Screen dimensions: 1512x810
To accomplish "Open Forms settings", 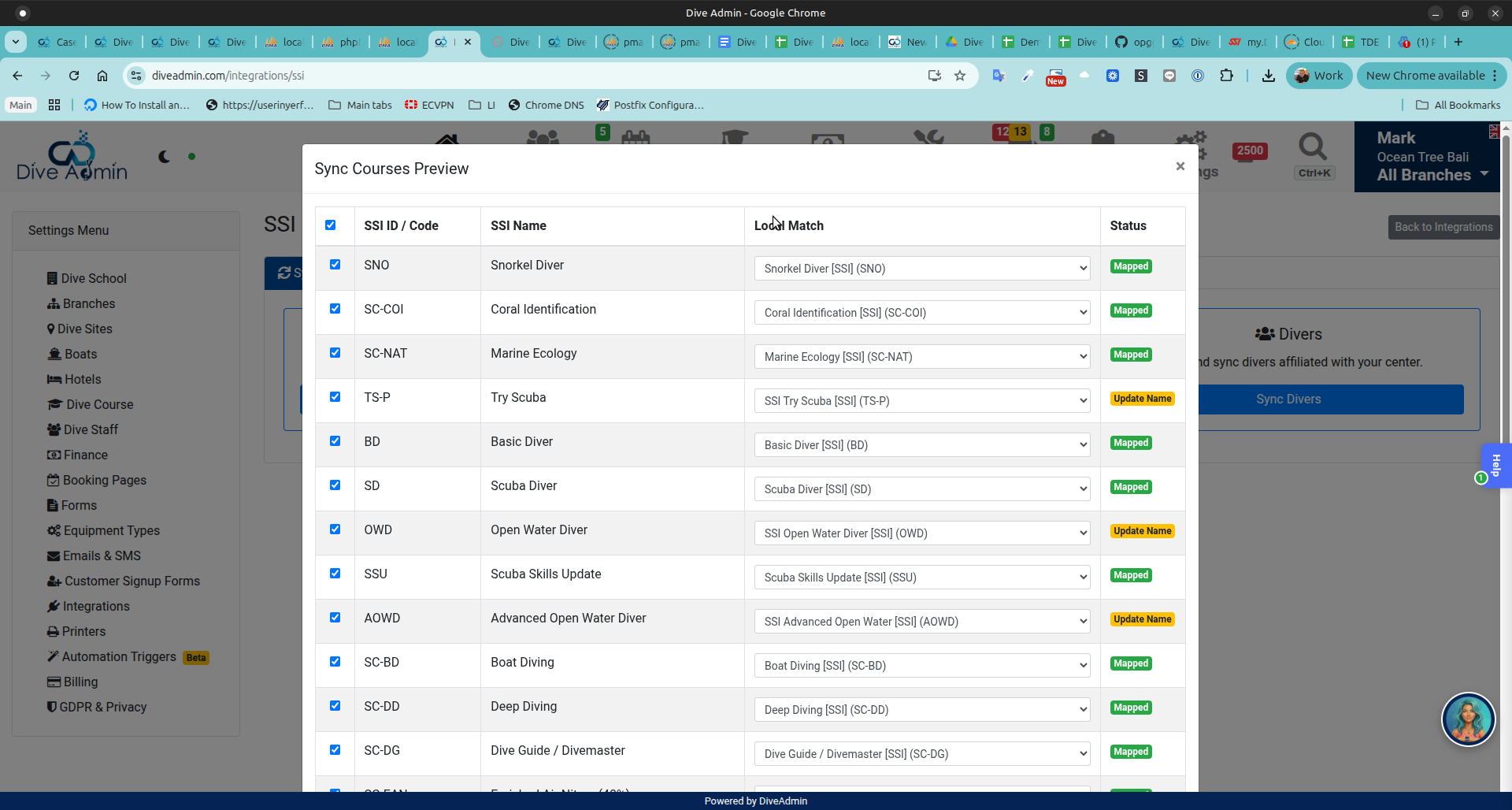I will tap(72, 505).
